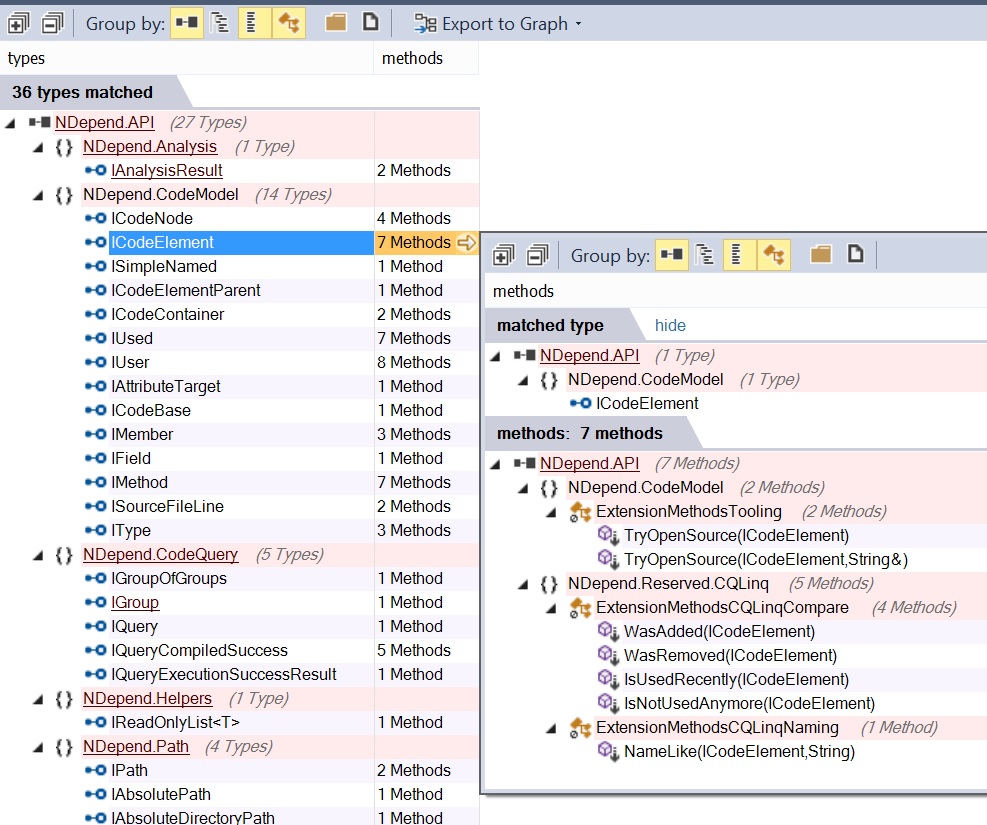Select ISourceFileLine interface row
This screenshot has width=987, height=825.
(x=167, y=506)
